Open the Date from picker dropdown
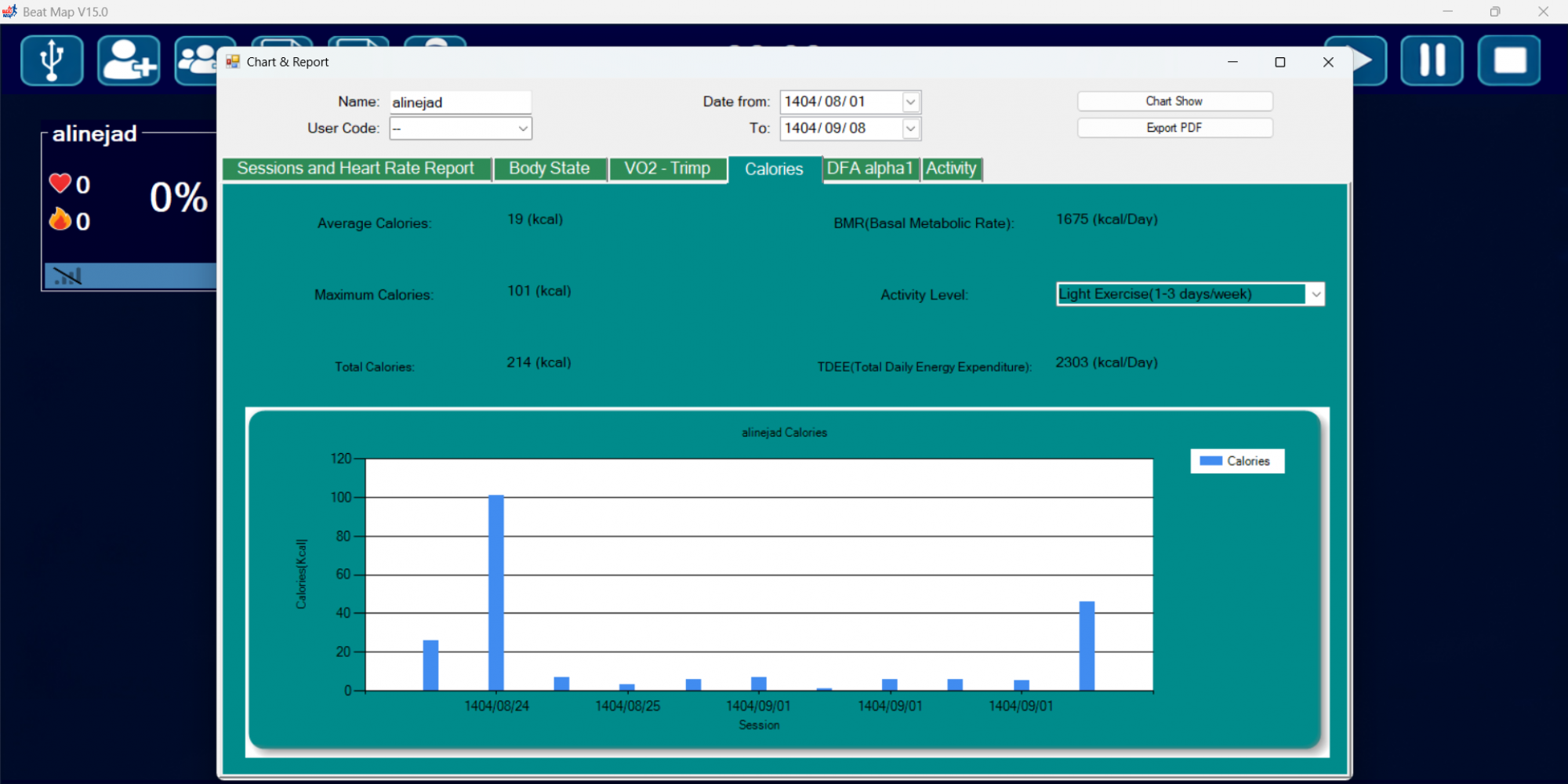Image resolution: width=1568 pixels, height=784 pixels. click(910, 102)
